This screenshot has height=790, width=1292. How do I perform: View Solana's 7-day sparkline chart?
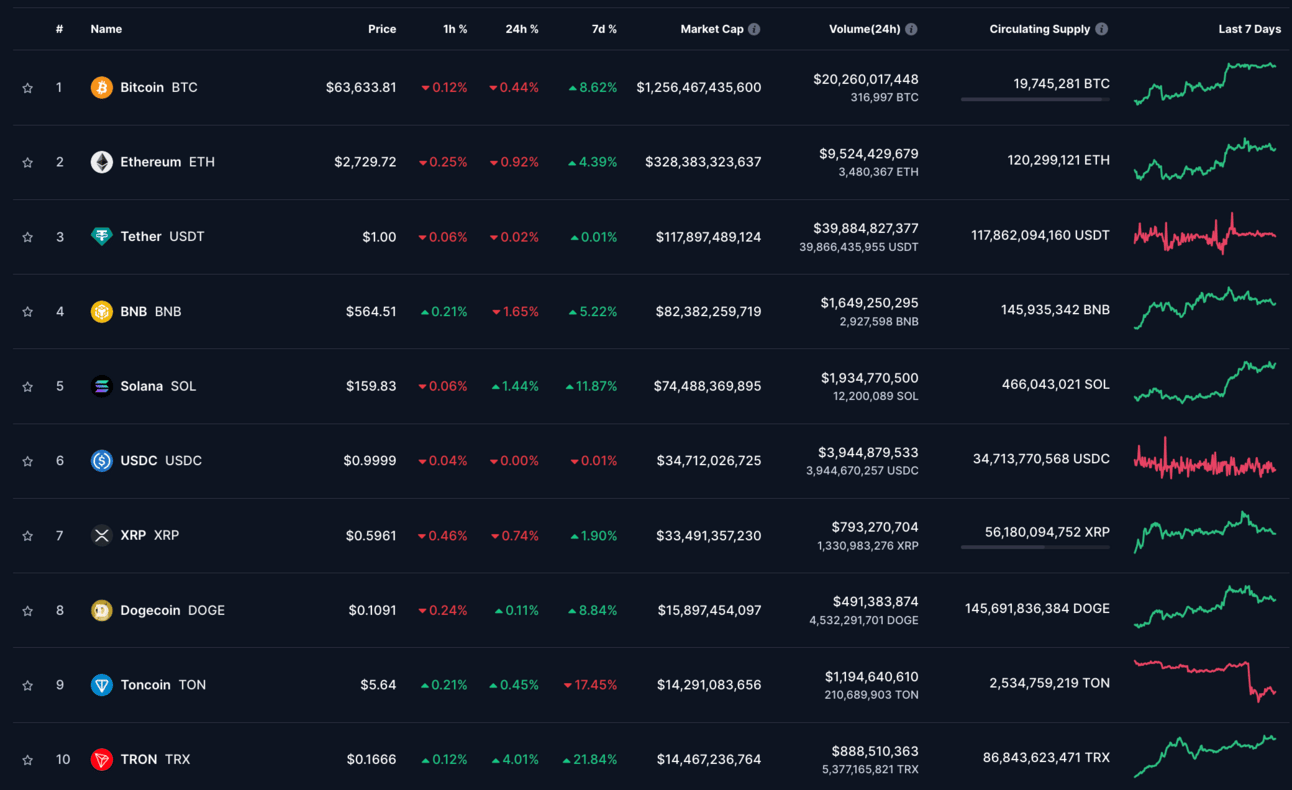coord(1205,382)
